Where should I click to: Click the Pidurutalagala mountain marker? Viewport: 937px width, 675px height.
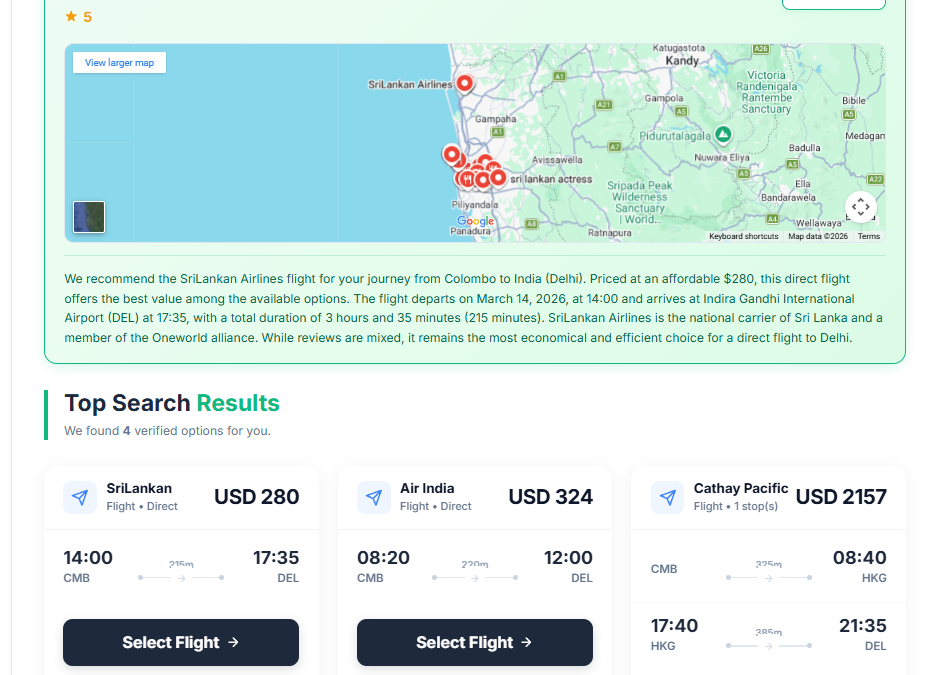point(723,134)
